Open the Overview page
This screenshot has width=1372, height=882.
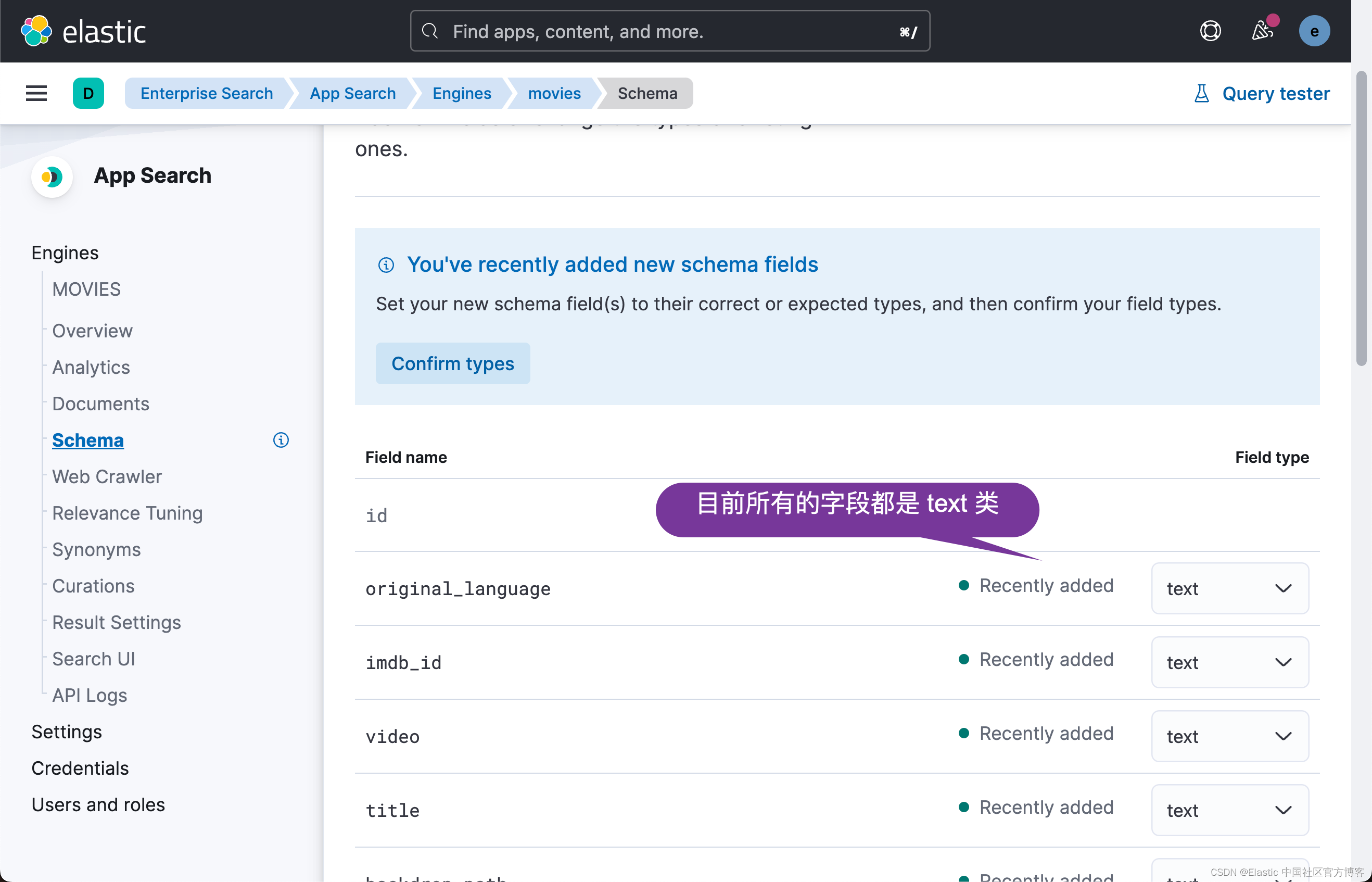click(92, 331)
